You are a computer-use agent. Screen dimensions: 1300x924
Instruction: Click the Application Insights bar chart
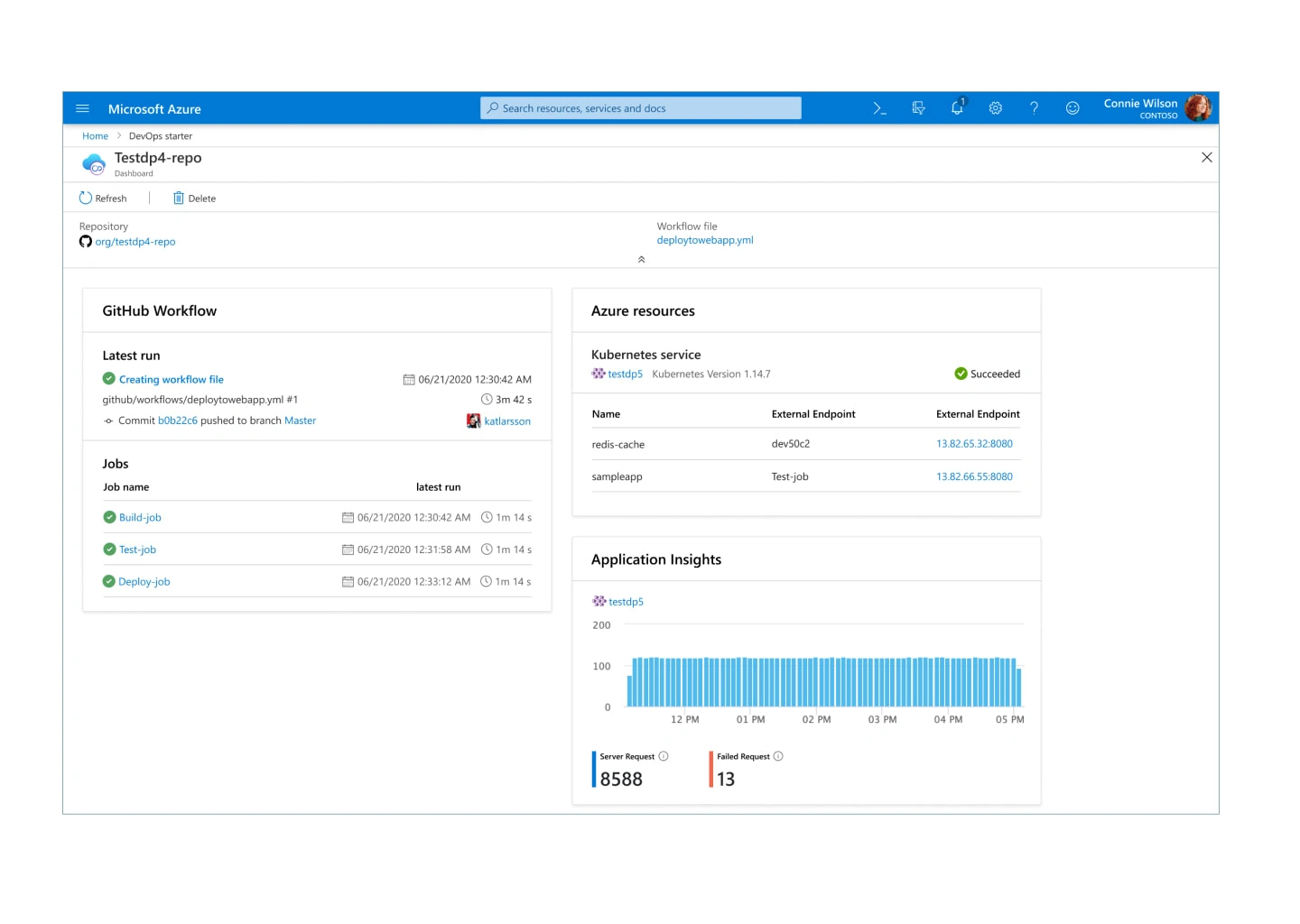point(825,681)
